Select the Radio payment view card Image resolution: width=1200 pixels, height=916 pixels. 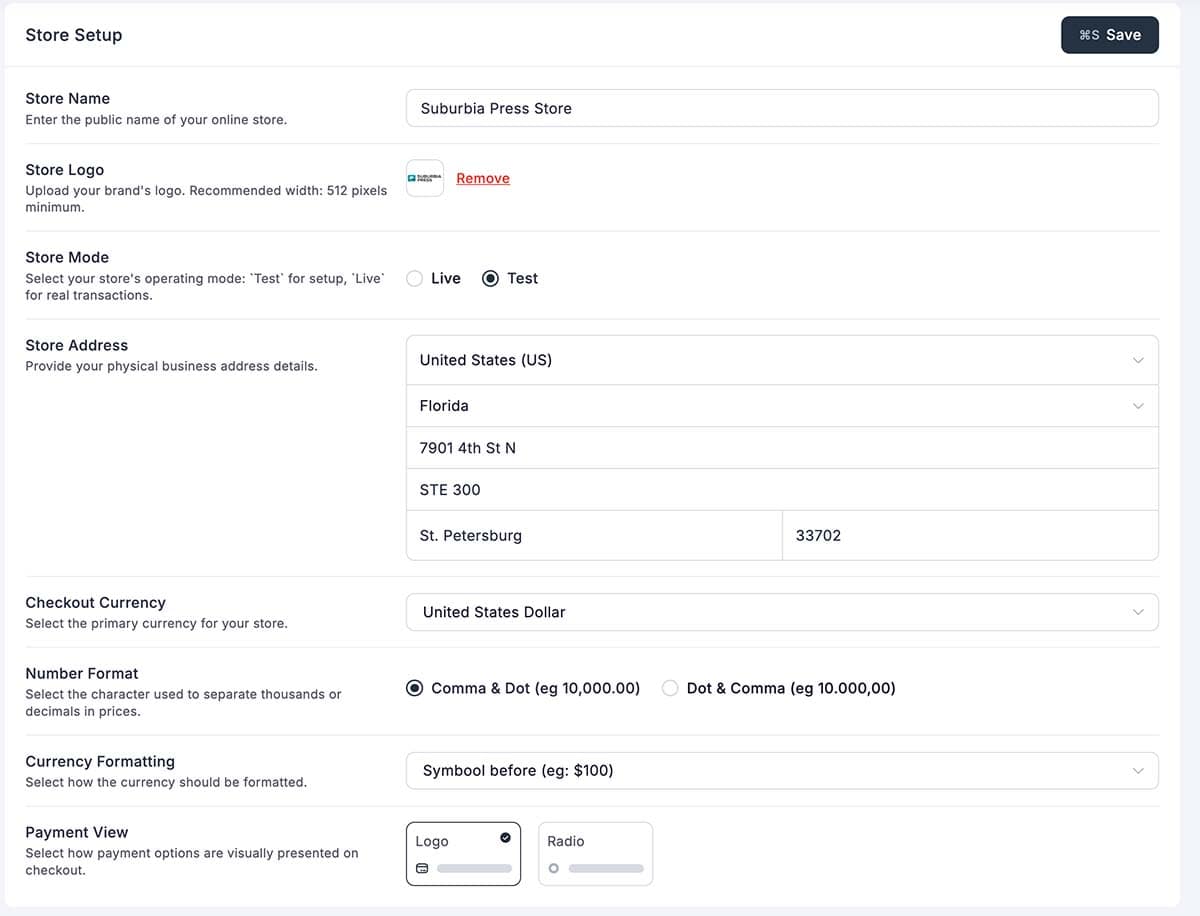[595, 854]
